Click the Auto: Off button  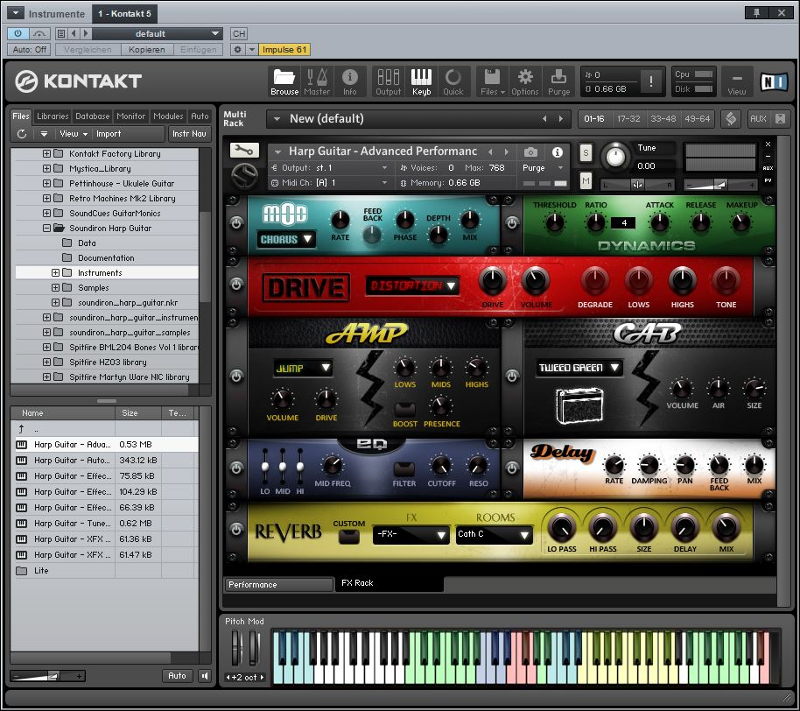[29, 49]
